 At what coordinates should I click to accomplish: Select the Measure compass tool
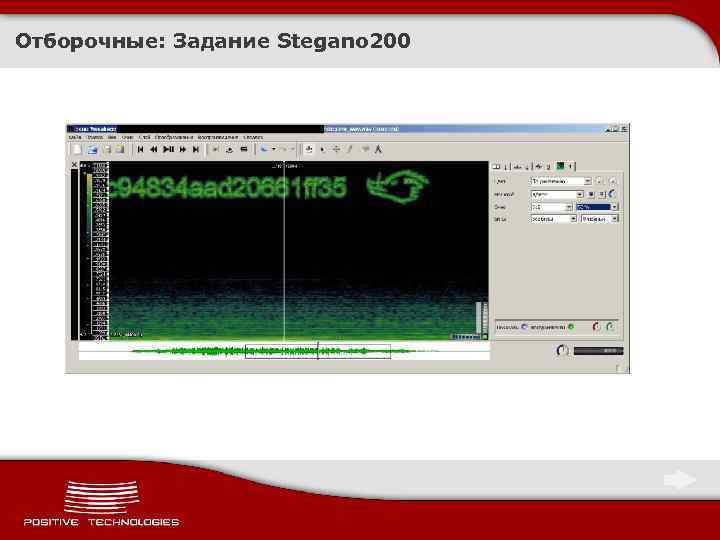point(378,149)
